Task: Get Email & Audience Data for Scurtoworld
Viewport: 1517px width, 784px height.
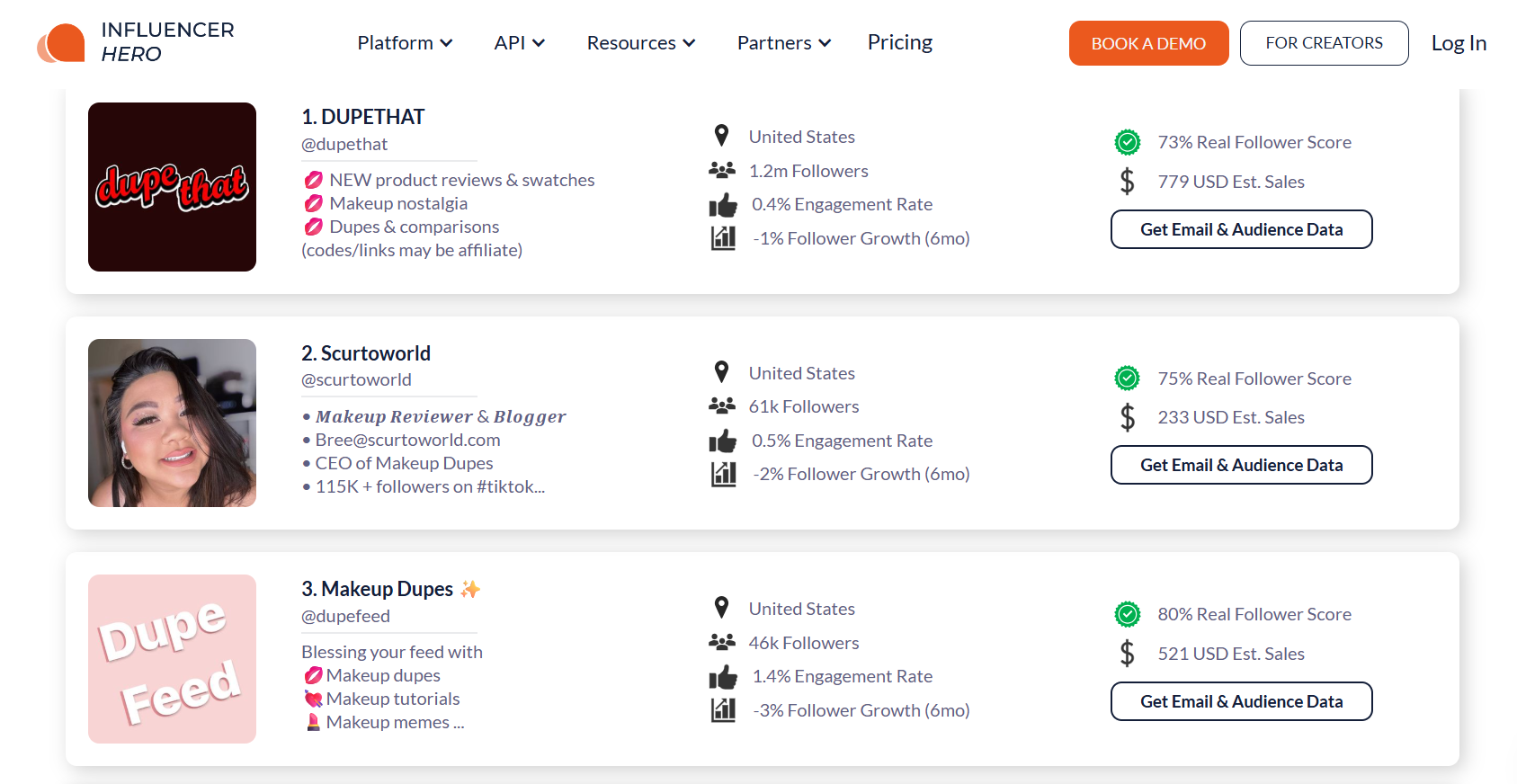Action: coord(1241,465)
